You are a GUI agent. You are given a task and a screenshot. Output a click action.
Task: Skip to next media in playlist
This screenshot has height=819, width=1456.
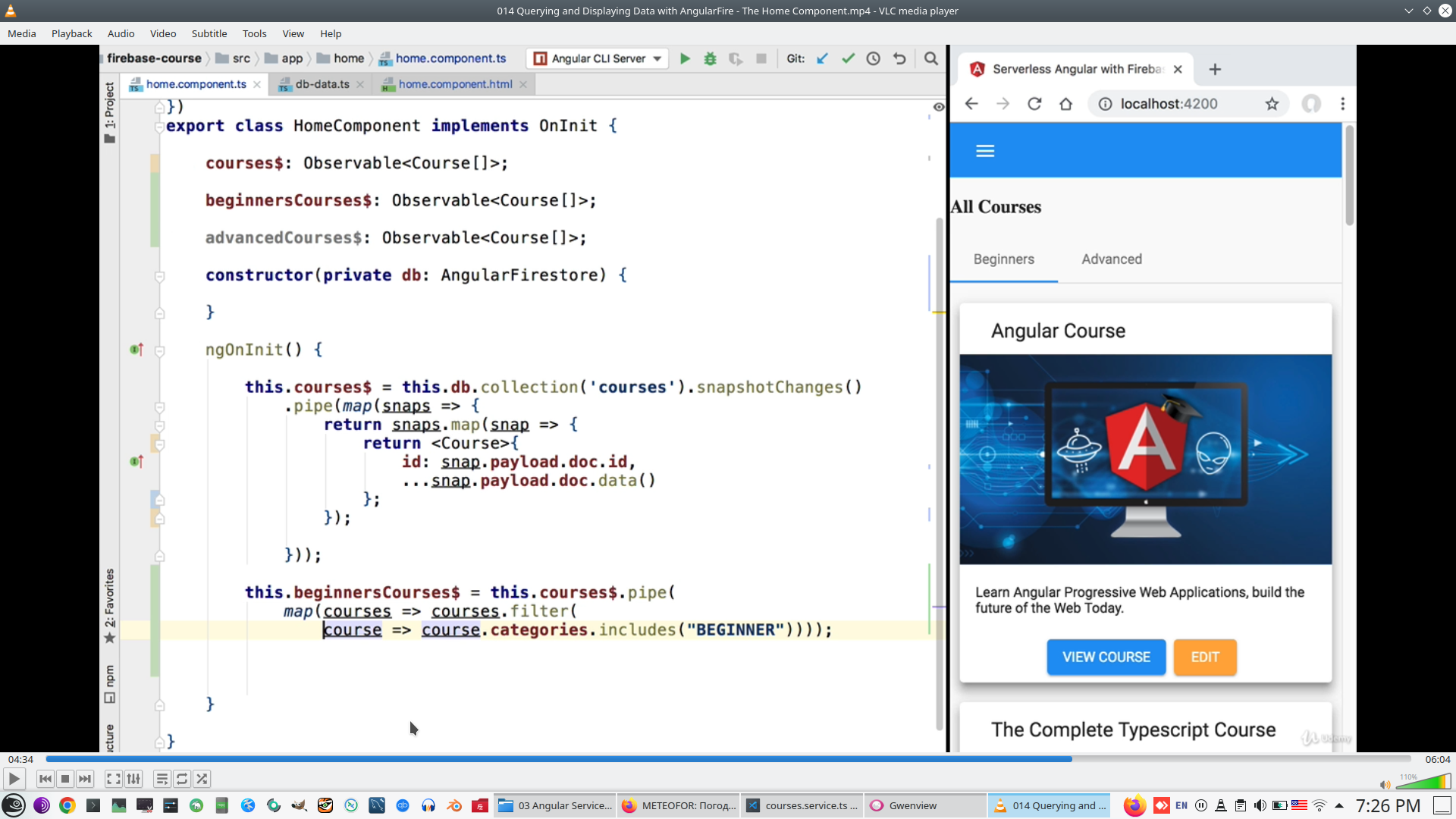point(86,779)
